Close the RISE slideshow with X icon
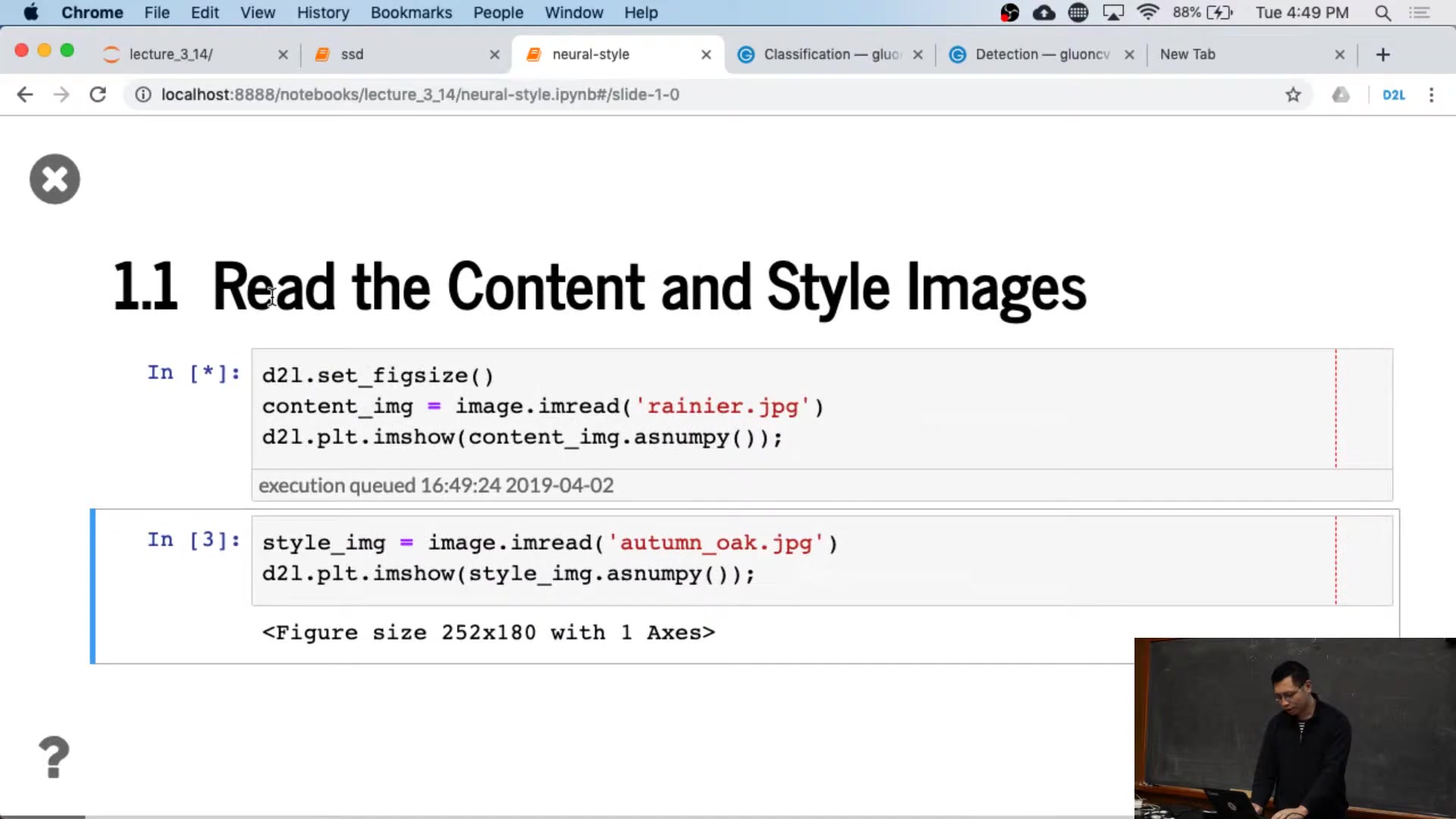Image resolution: width=1456 pixels, height=819 pixels. (55, 179)
